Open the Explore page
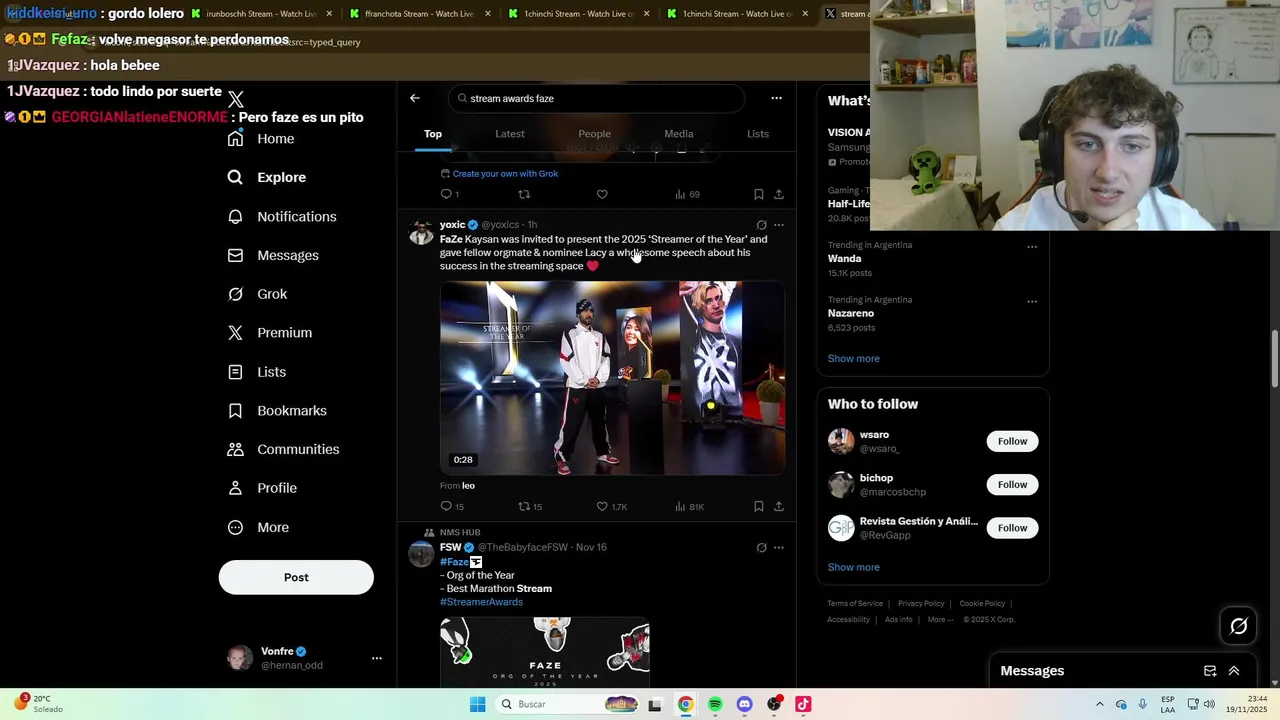The width and height of the screenshot is (1280, 720). coord(267,177)
